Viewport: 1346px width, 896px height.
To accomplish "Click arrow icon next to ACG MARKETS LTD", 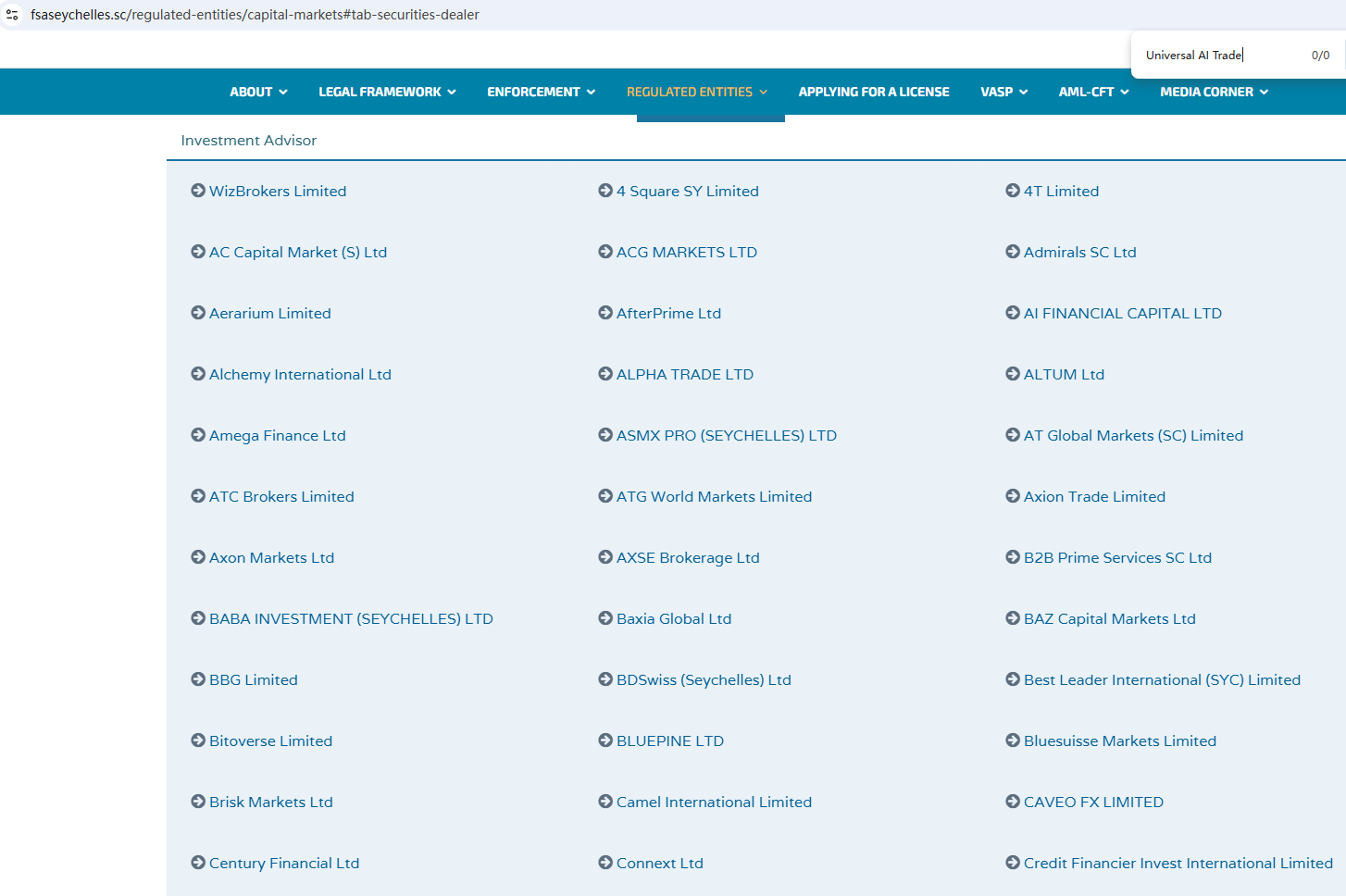I will [605, 252].
